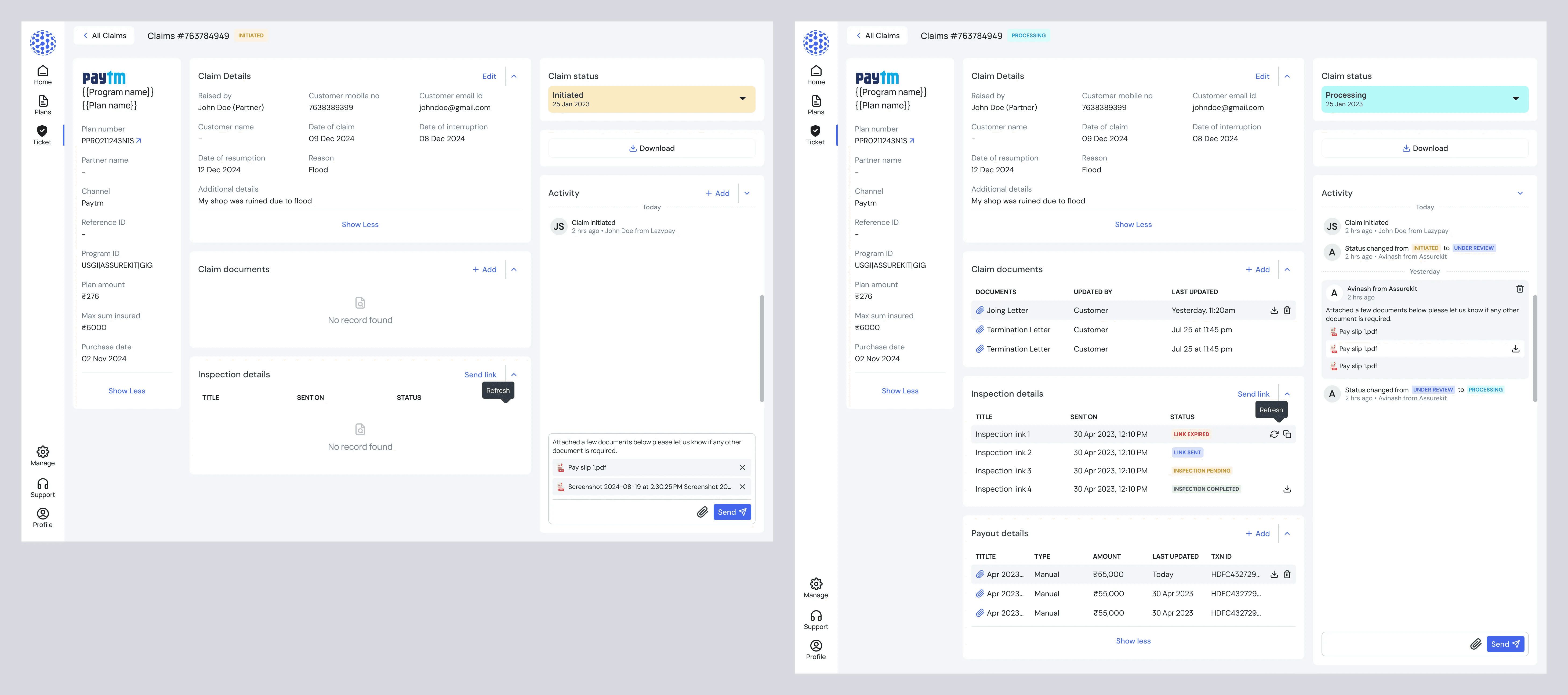Add a new payout detail
This screenshot has width=1568, height=695.
click(1258, 534)
